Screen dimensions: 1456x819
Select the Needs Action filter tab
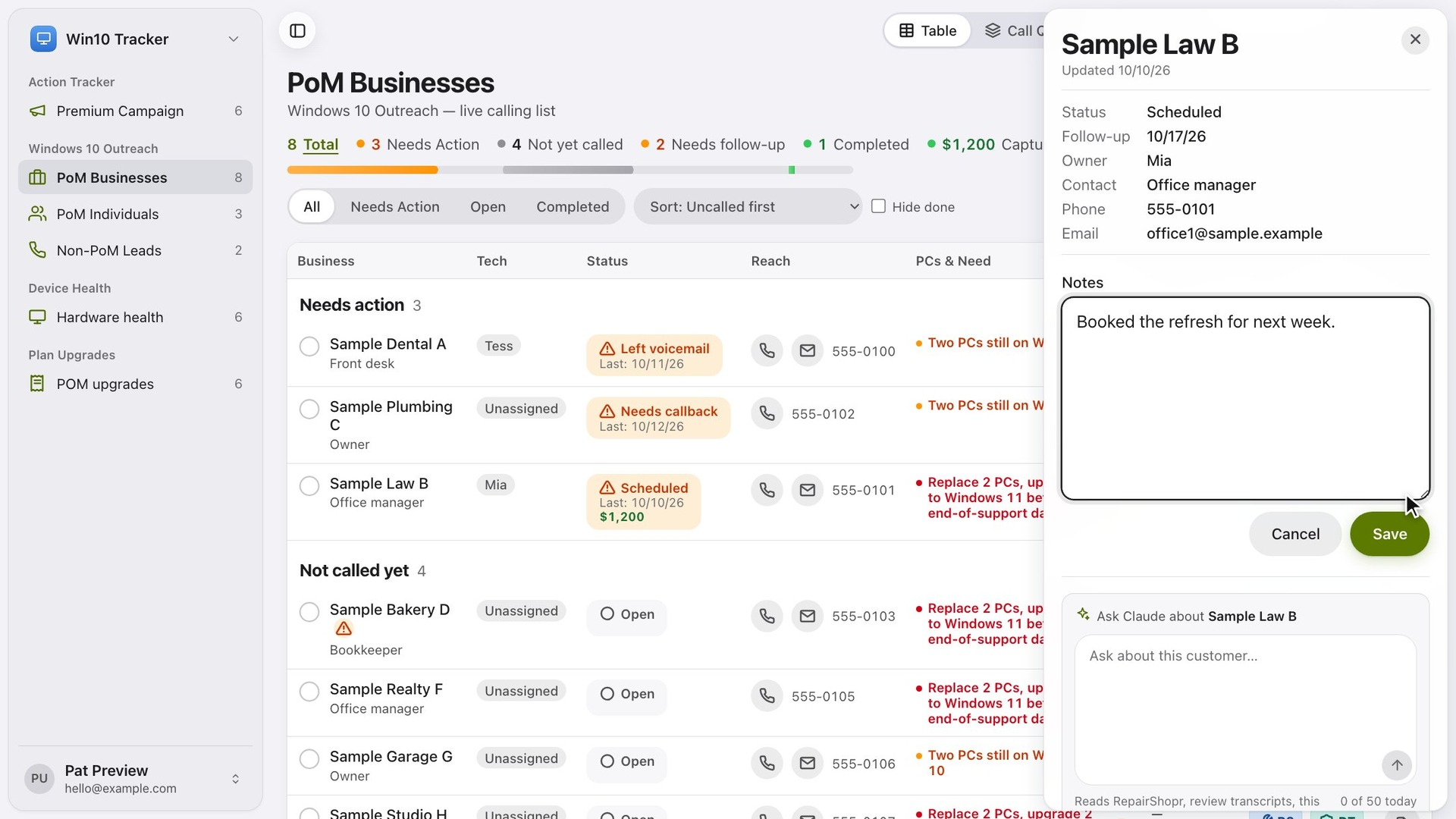394,206
